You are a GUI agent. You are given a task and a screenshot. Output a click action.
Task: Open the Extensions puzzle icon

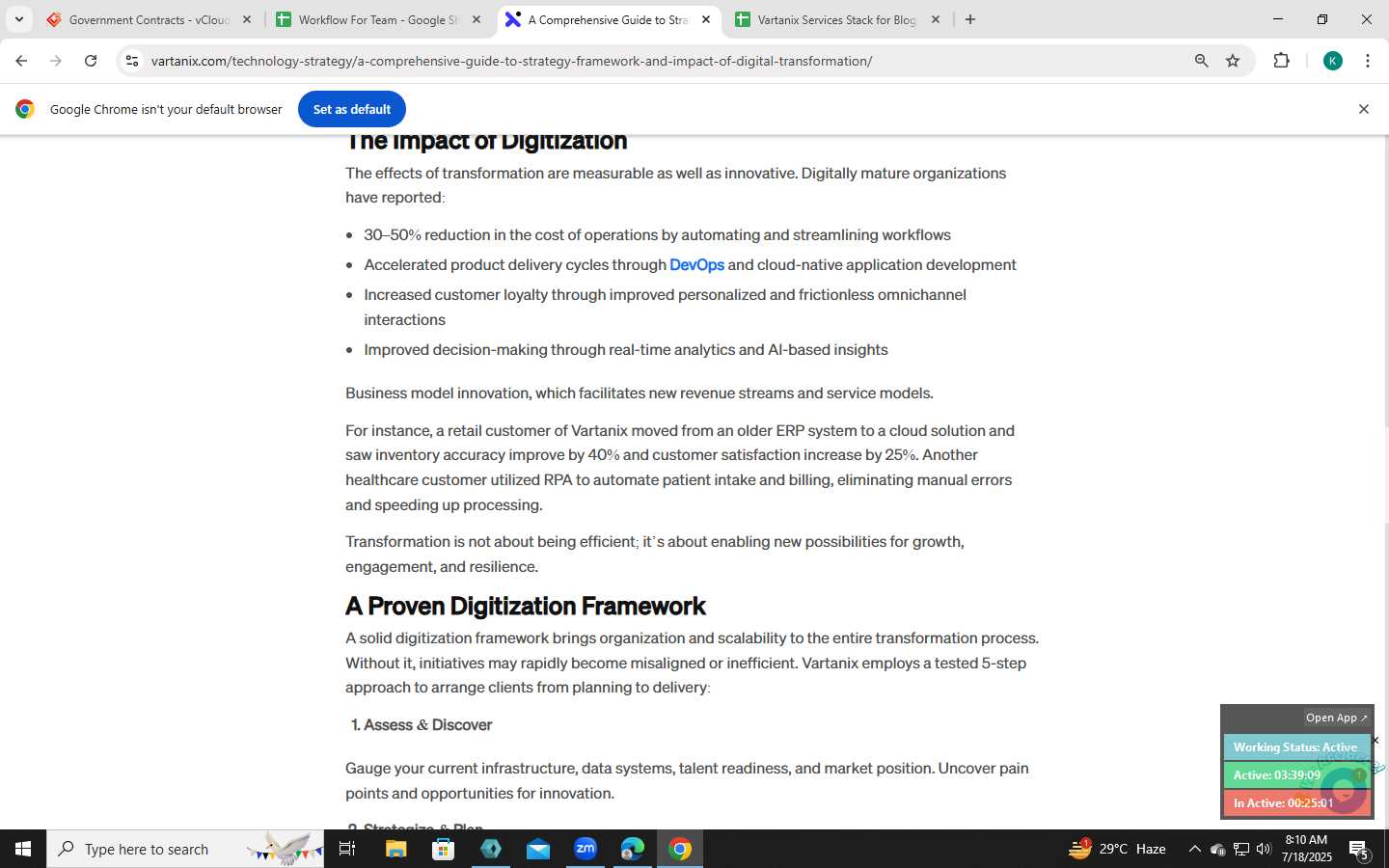click(1281, 61)
